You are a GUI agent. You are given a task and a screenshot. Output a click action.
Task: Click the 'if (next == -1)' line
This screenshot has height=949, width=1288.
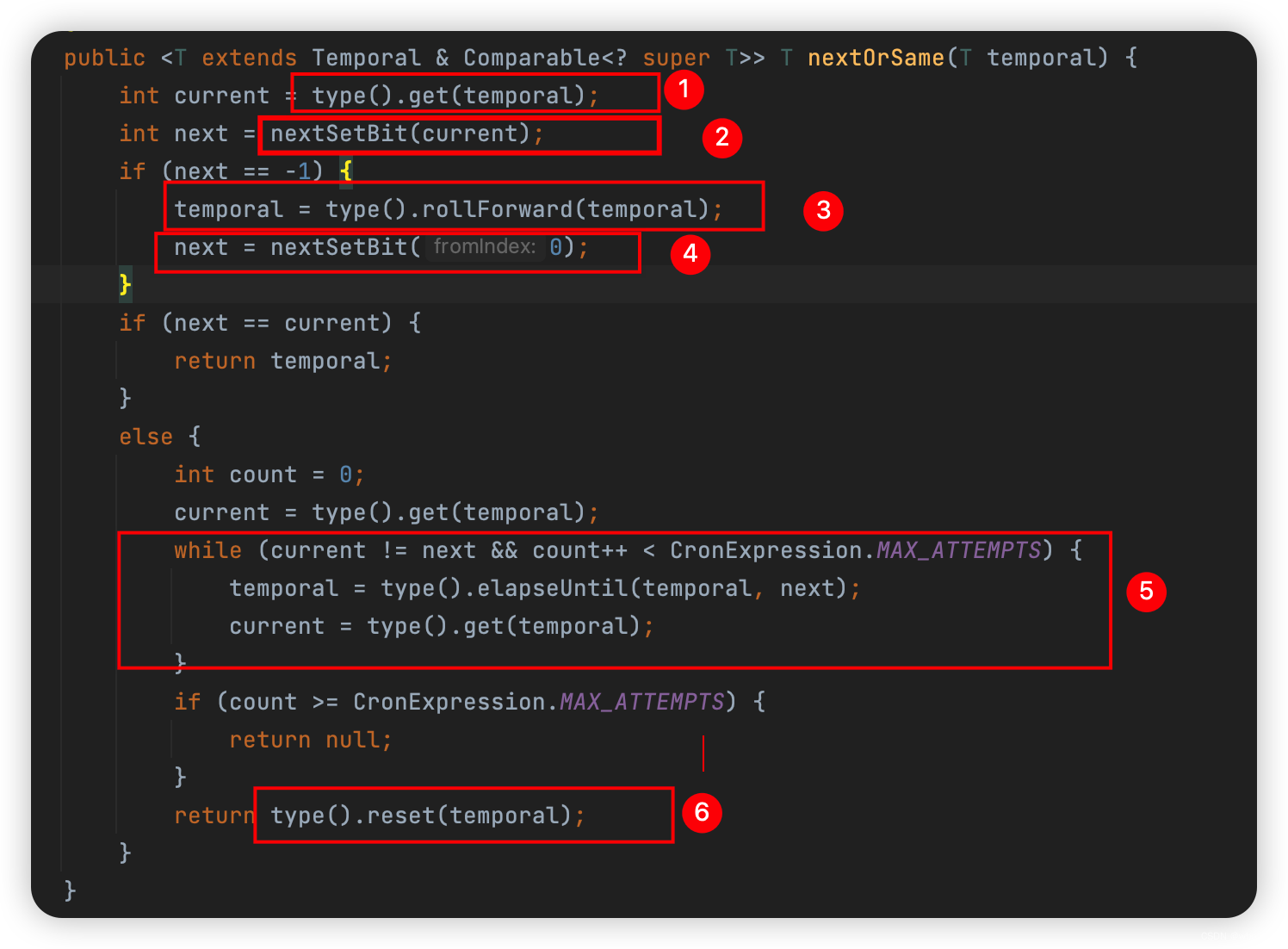[236, 171]
